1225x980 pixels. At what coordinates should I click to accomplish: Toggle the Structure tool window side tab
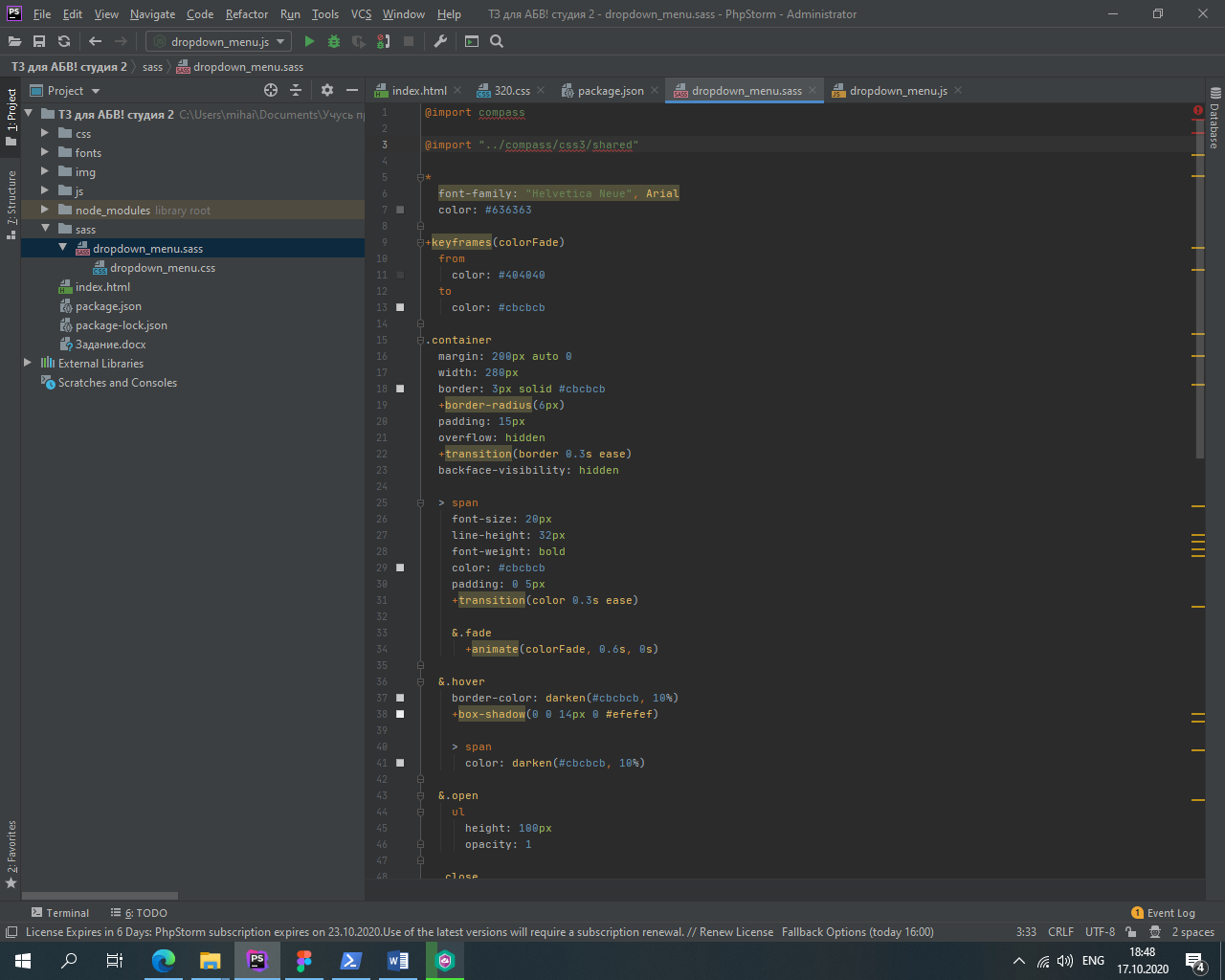click(x=11, y=204)
